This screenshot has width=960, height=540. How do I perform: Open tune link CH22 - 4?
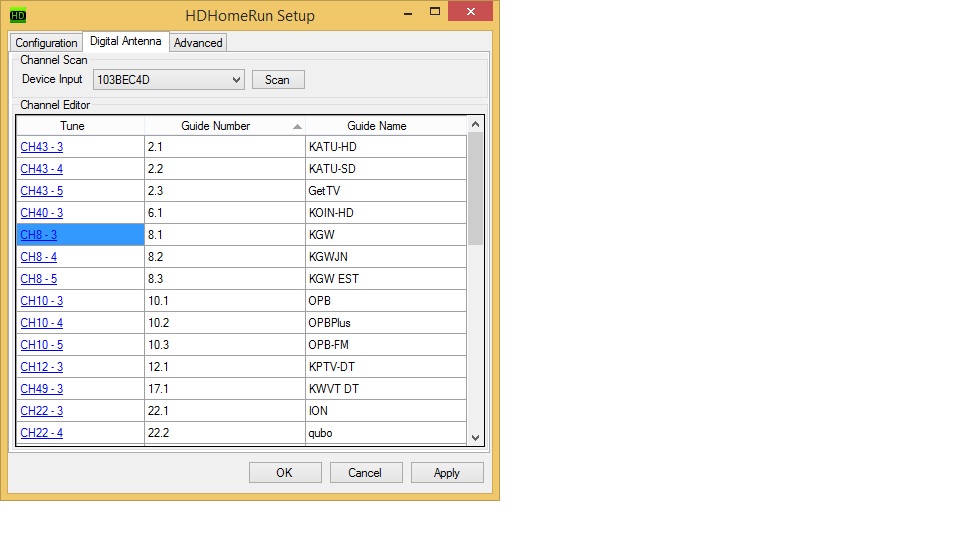[x=42, y=433]
